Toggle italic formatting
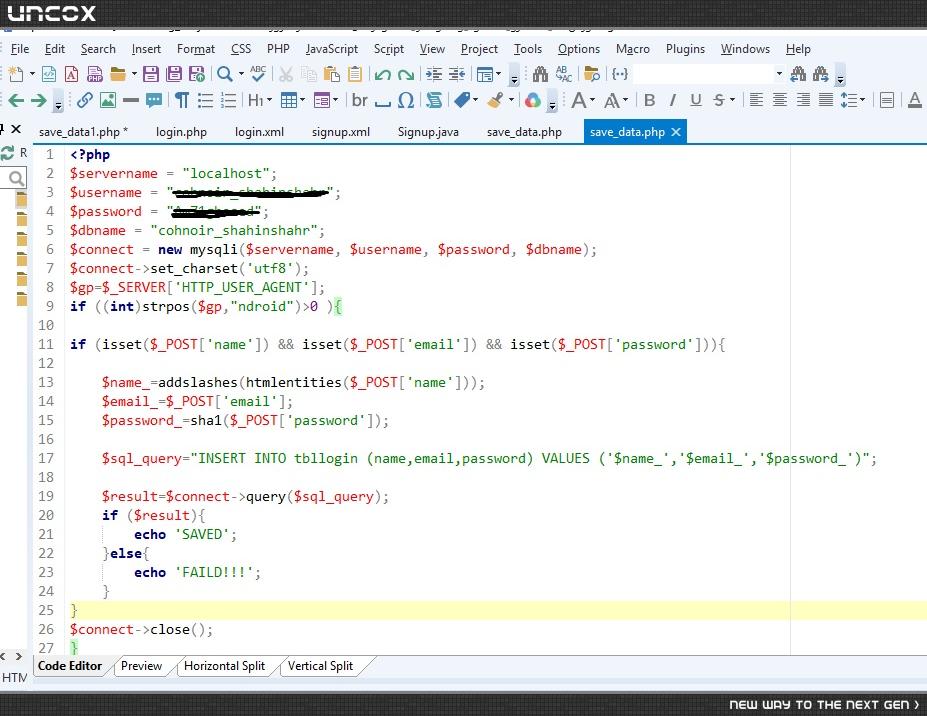This screenshot has width=927, height=716. point(673,100)
